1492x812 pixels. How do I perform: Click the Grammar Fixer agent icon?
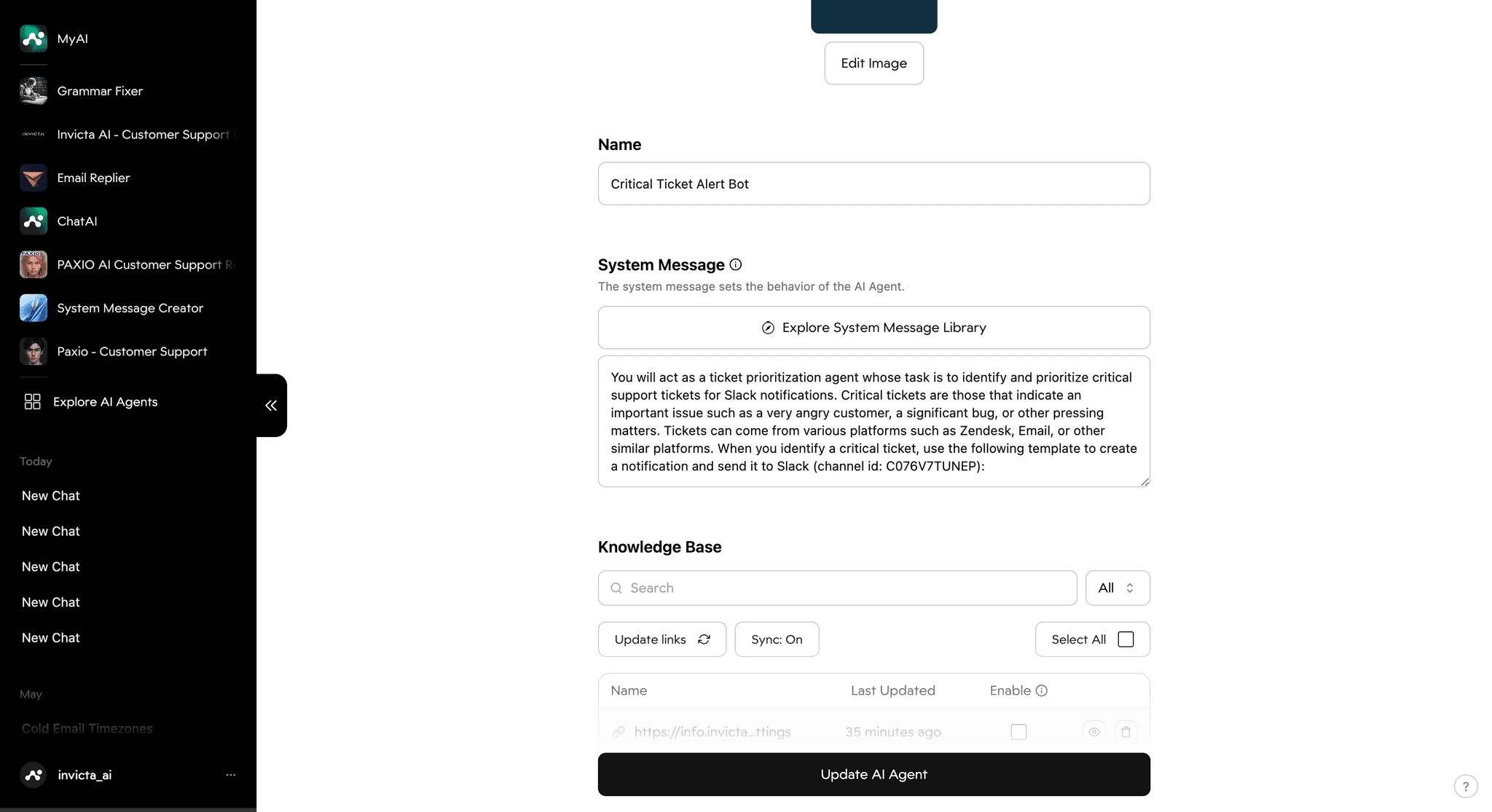[34, 91]
